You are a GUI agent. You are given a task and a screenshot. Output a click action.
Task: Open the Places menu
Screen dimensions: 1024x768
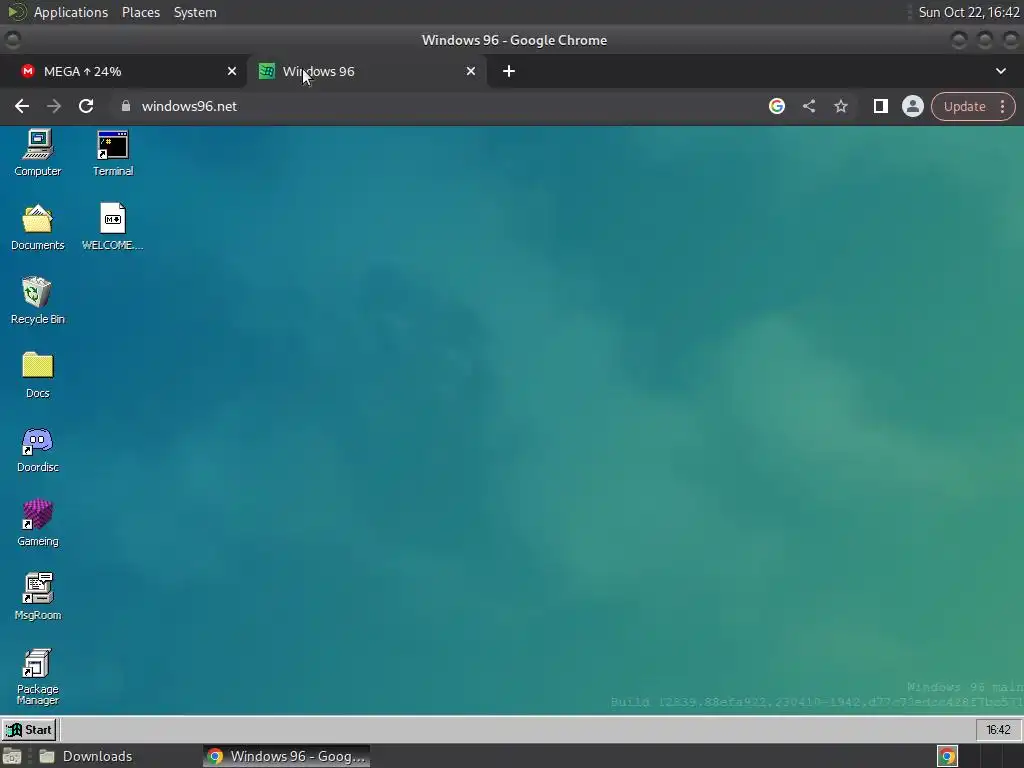coord(141,12)
